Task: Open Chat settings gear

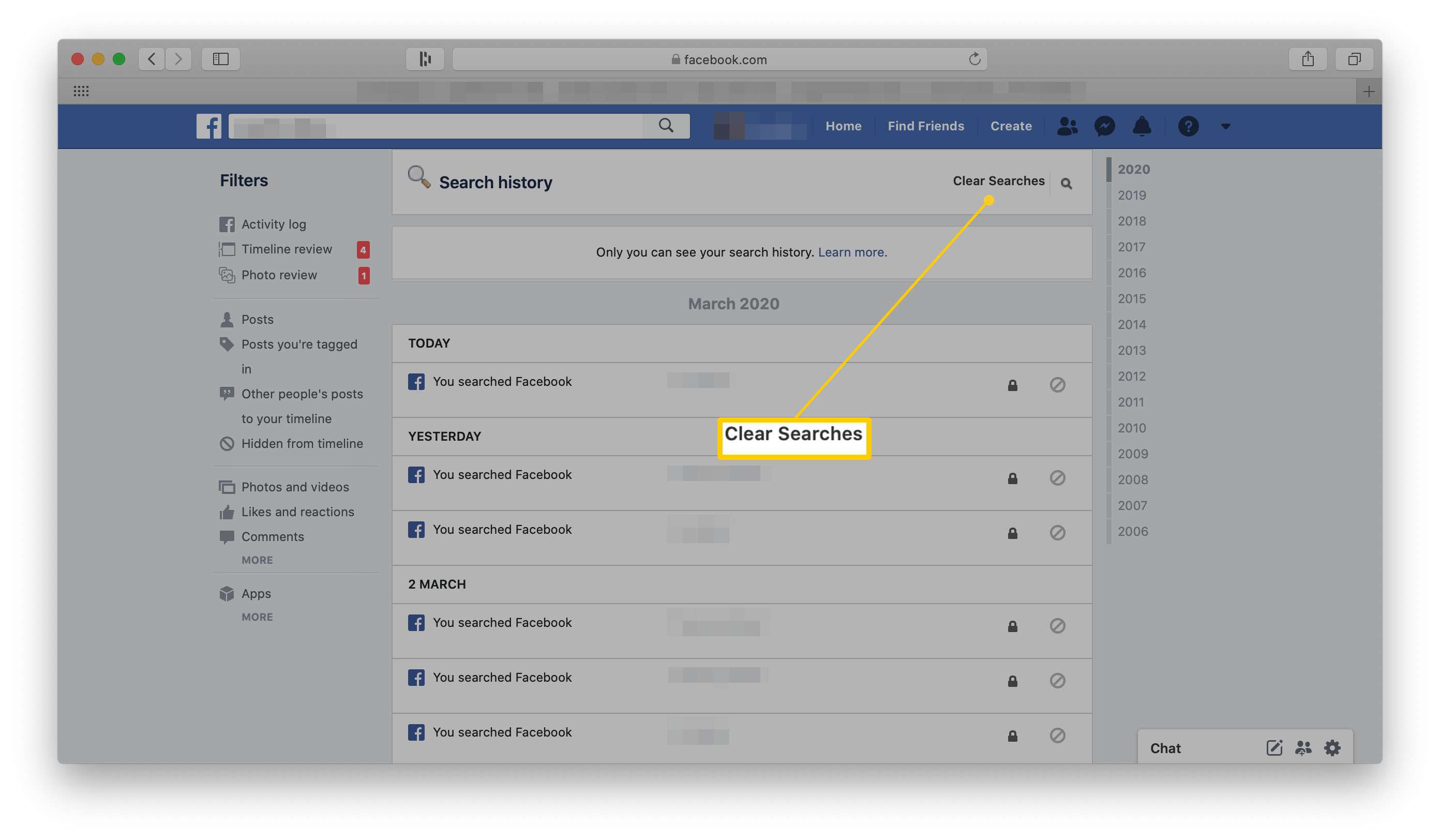Action: tap(1332, 748)
